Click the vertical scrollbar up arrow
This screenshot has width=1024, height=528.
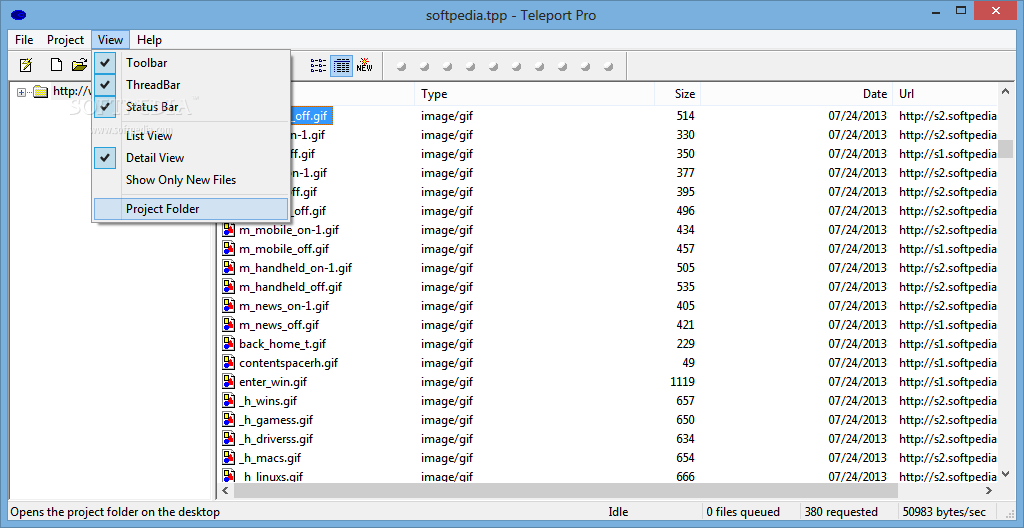pos(1006,93)
